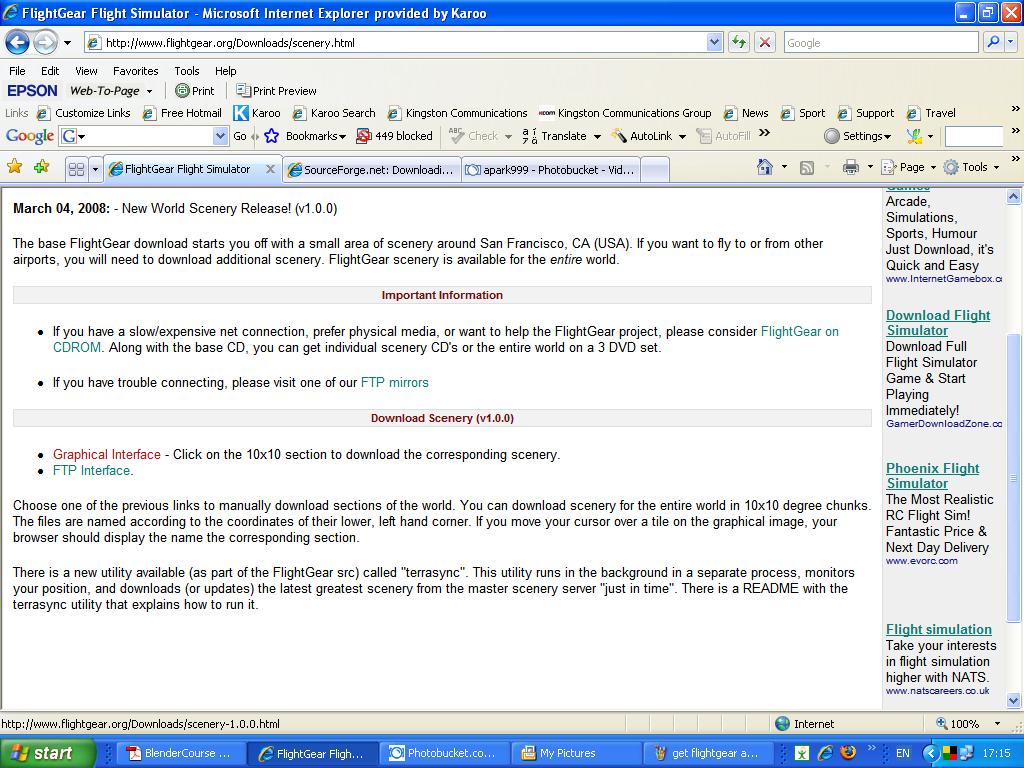
Task: Click Google toolbar Bookmarks star
Action: (272, 136)
